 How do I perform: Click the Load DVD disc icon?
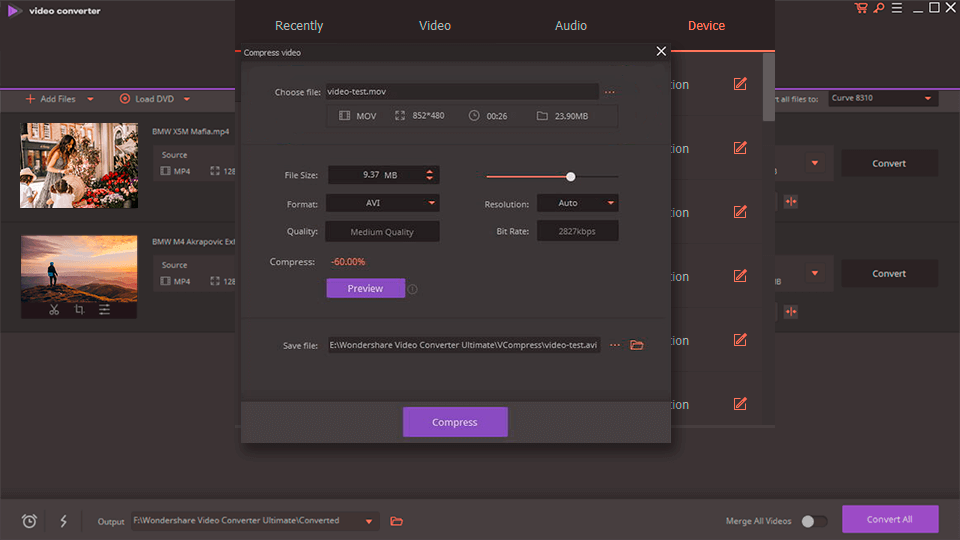tap(125, 99)
